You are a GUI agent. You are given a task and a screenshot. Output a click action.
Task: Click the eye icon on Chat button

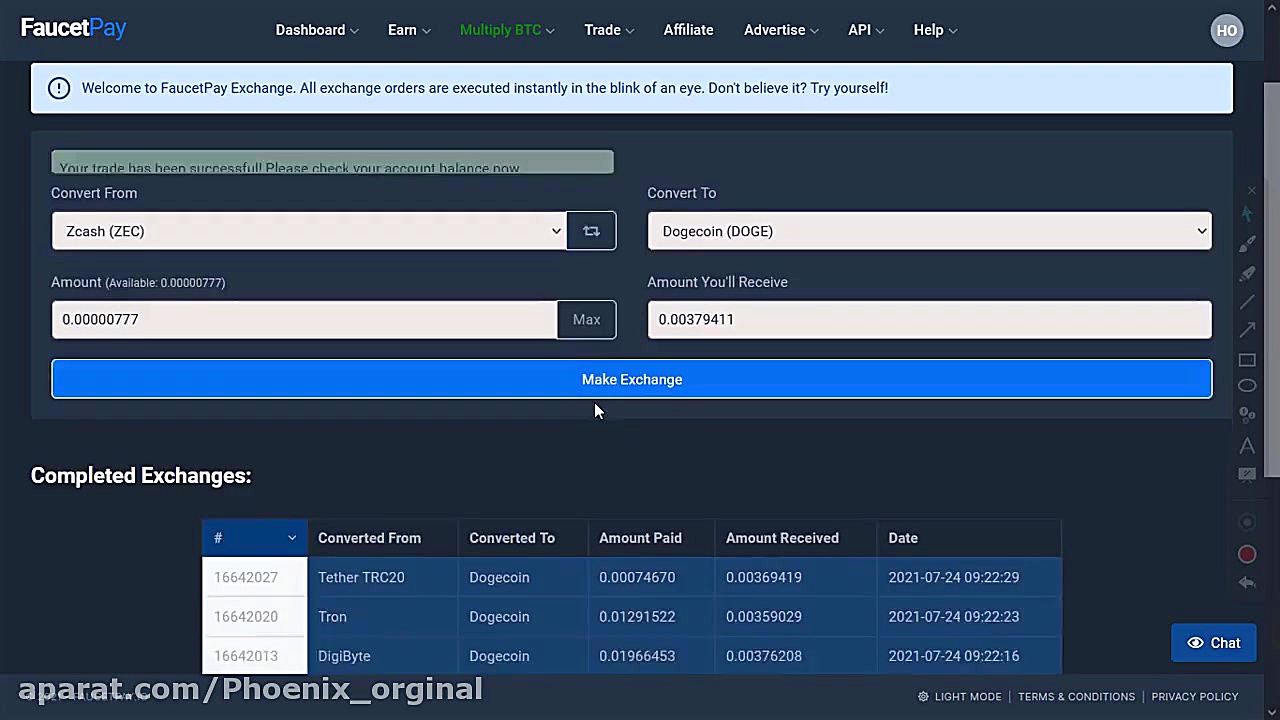[1195, 643]
